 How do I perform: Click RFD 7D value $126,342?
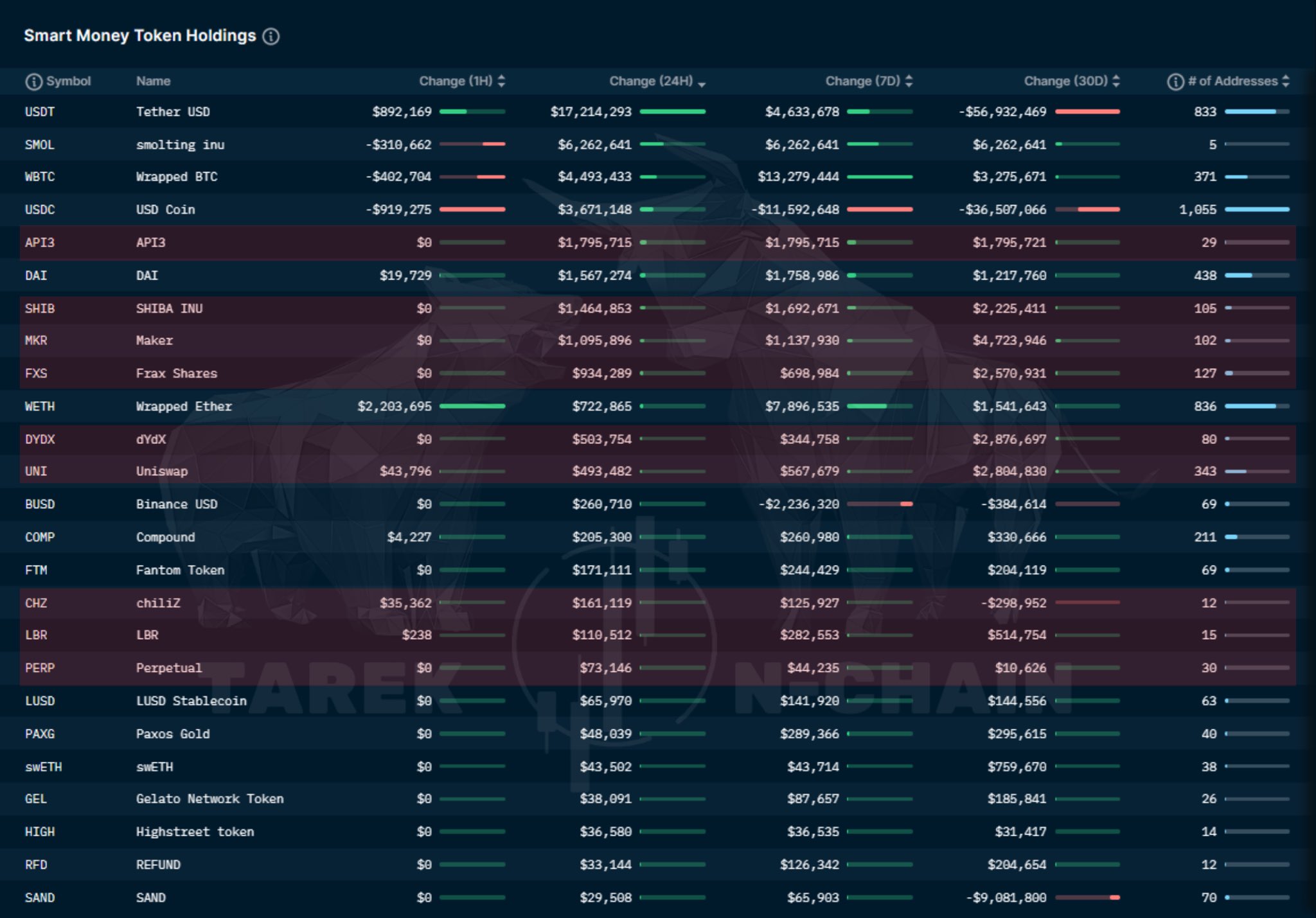(x=810, y=865)
